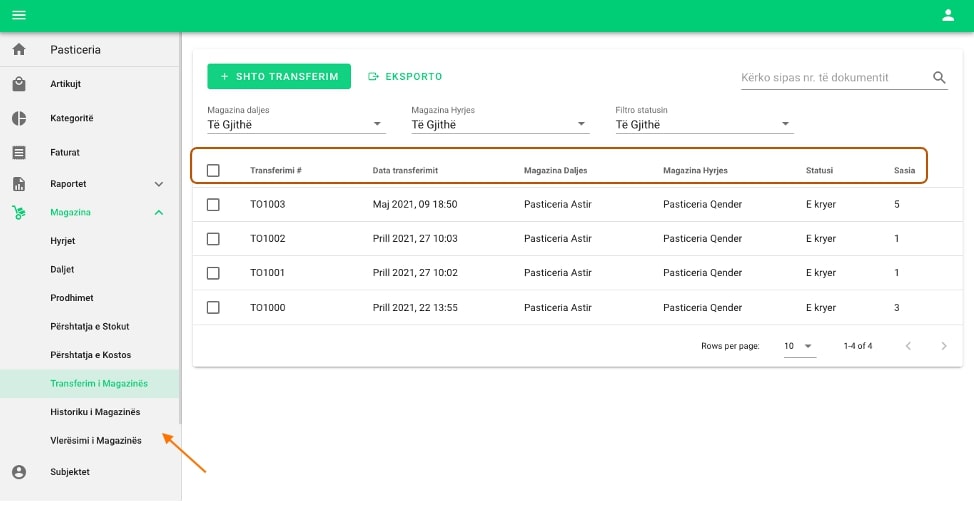Viewport: 974px width, 528px height.
Task: Click the Shto Transferim button
Action: [279, 77]
